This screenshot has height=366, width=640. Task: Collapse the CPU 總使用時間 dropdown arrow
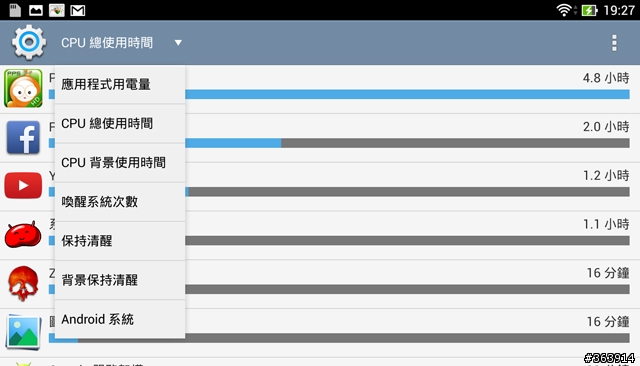[x=178, y=42]
